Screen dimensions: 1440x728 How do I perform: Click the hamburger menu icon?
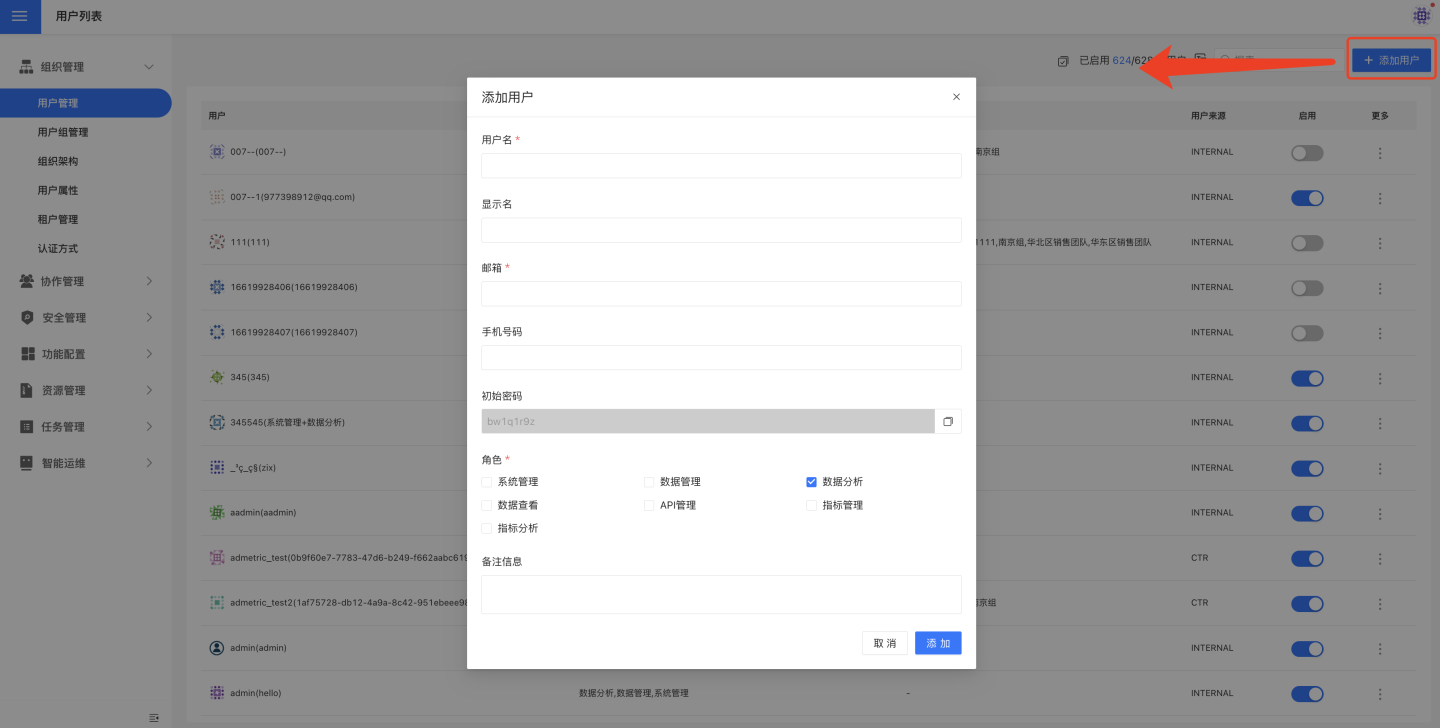(x=20, y=16)
